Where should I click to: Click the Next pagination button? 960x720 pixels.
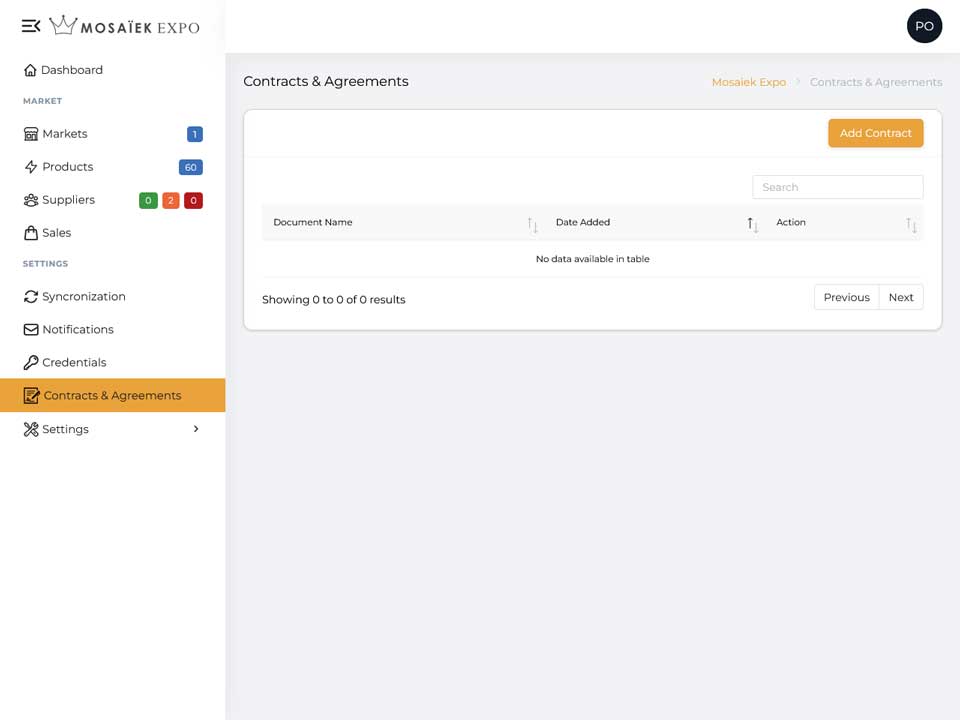tap(901, 298)
